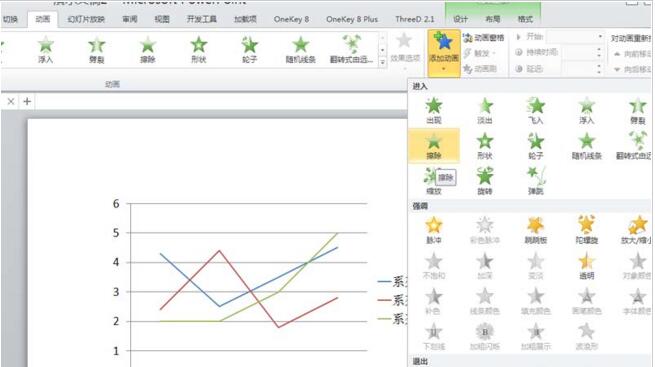Screen dimensions: 655x367
Task: Open the ThreeD 2.1 tab
Action: click(x=414, y=19)
